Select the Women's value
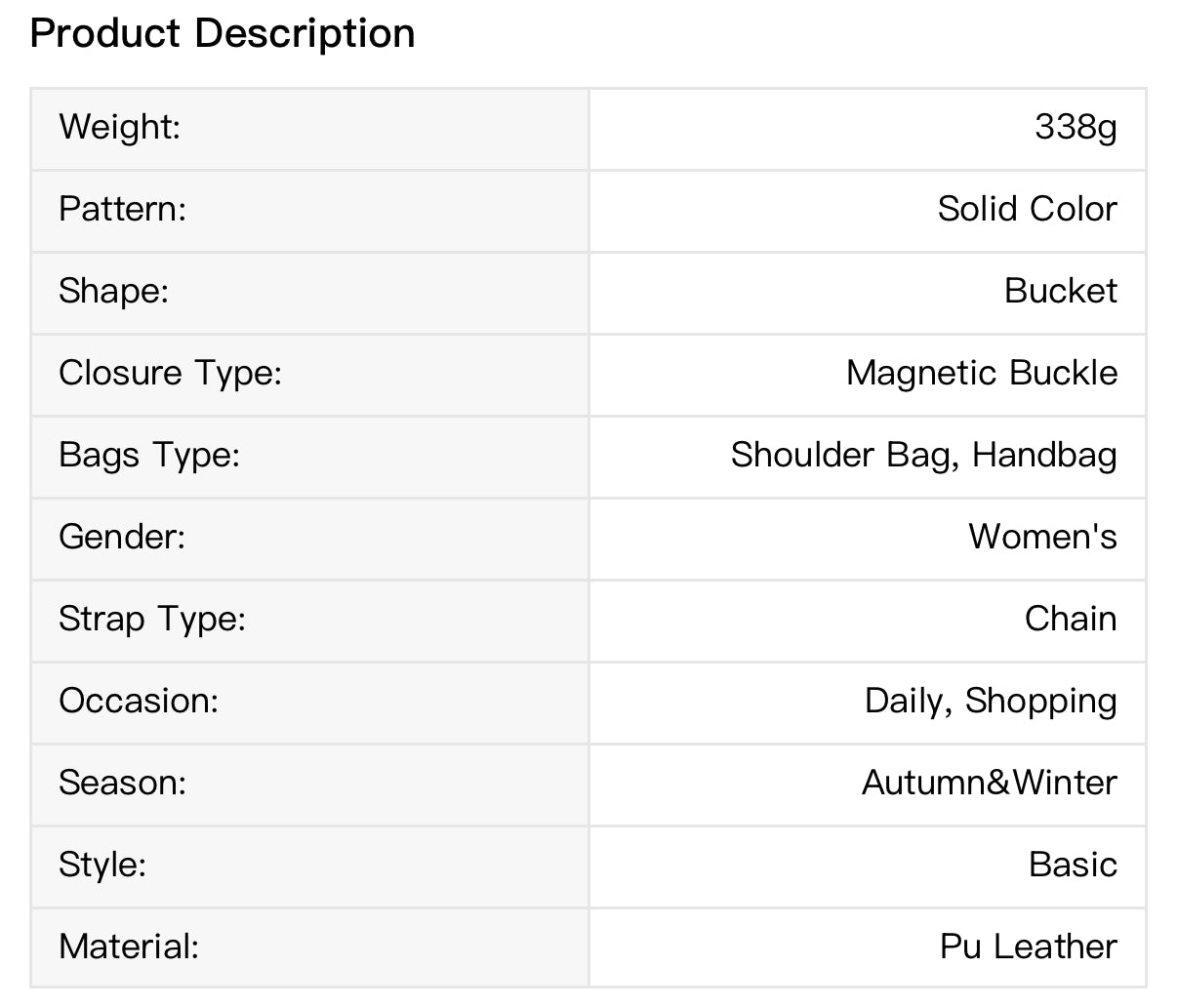This screenshot has width=1177, height=1008. (1042, 537)
